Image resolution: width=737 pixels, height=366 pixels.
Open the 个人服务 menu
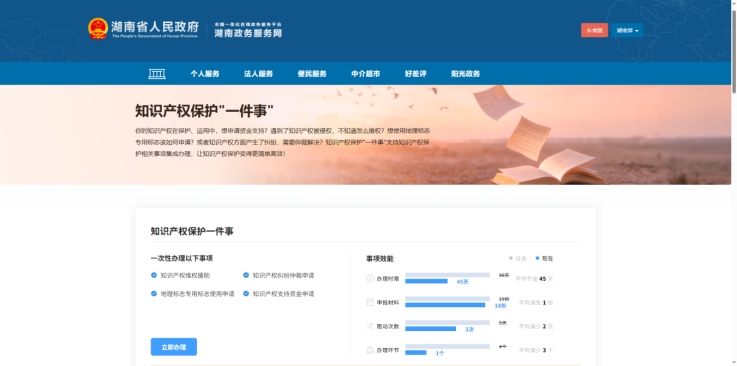pyautogui.click(x=205, y=74)
